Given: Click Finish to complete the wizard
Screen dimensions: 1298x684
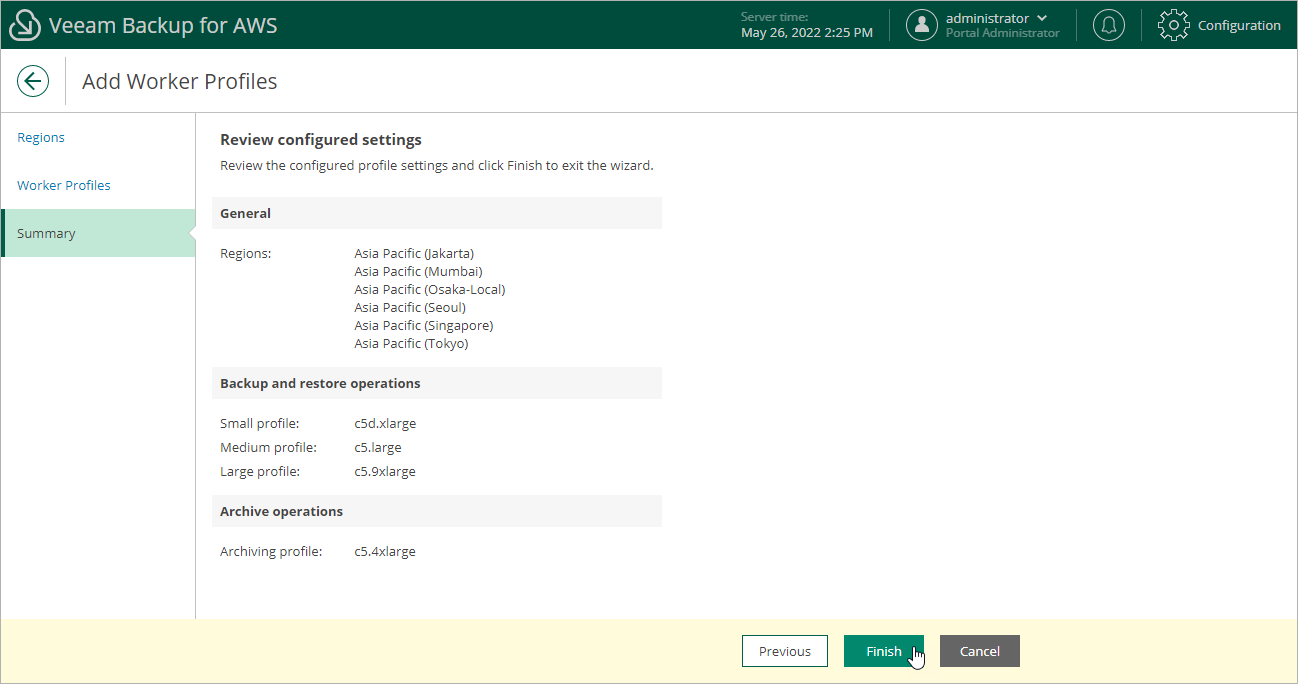Looking at the screenshot, I should tap(883, 651).
